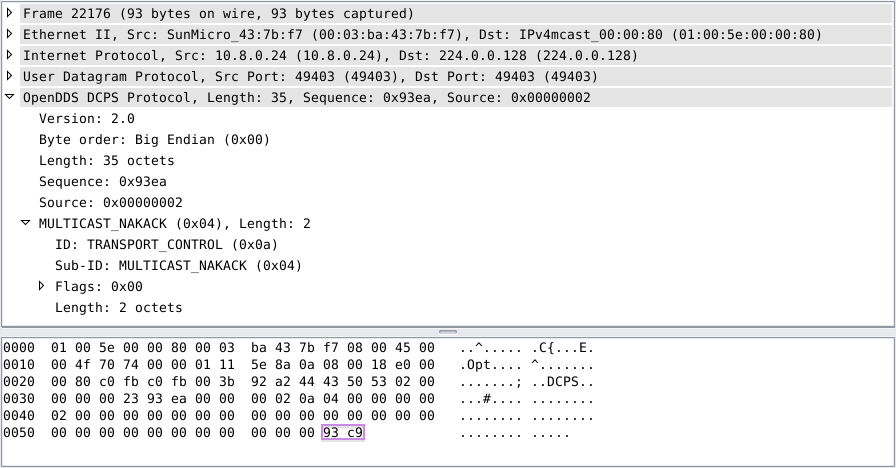Click hex offset 0050 row label

[19, 433]
